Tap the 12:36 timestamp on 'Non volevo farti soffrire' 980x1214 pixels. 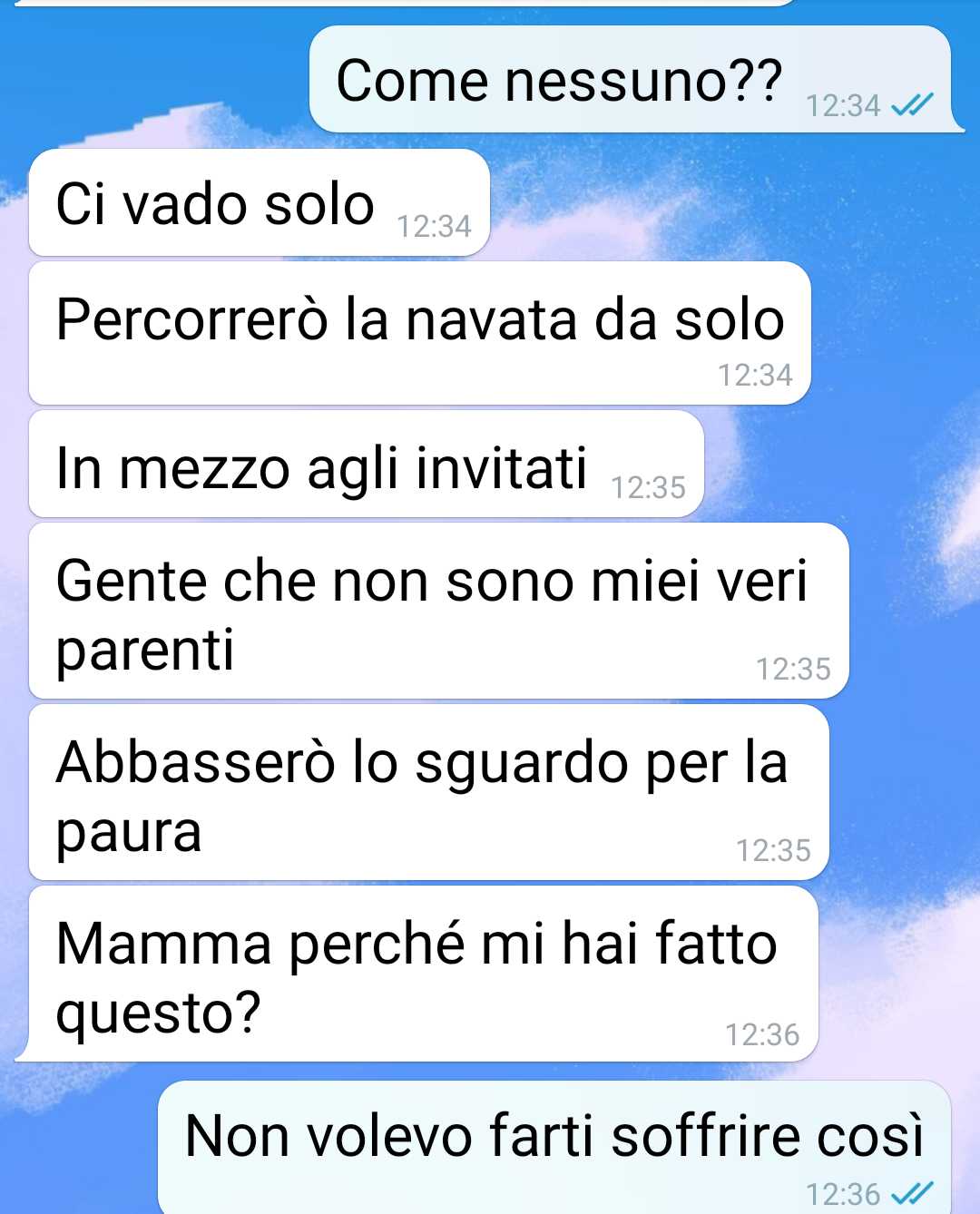(x=843, y=1193)
